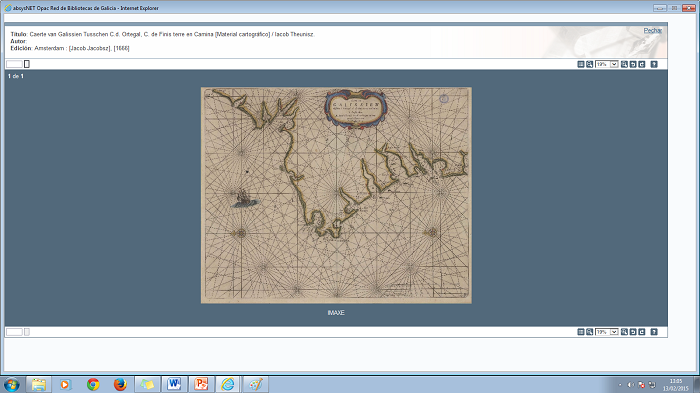
Task: Click the Pechar link to close viewer
Action: [653, 30]
